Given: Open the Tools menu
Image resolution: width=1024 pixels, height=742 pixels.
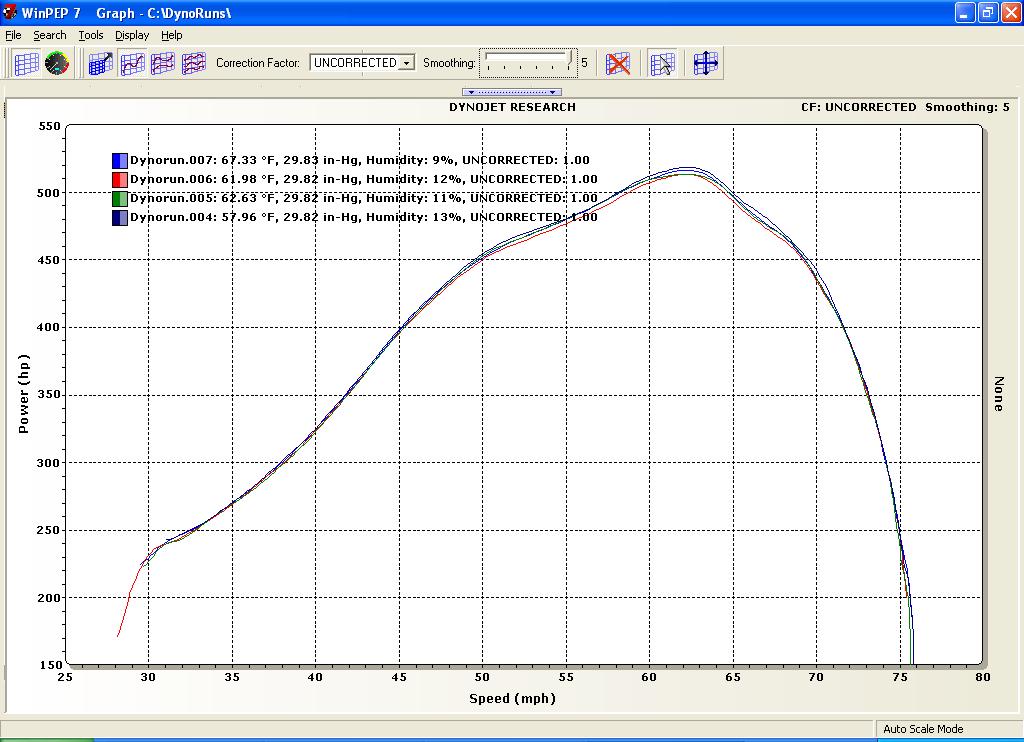Looking at the screenshot, I should [x=91, y=35].
